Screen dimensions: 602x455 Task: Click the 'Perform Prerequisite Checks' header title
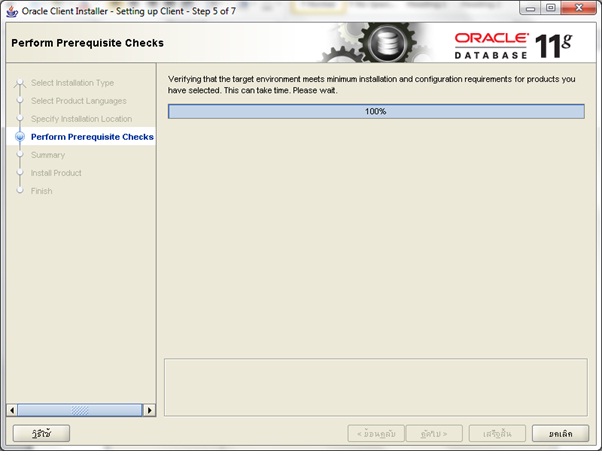(x=88, y=43)
